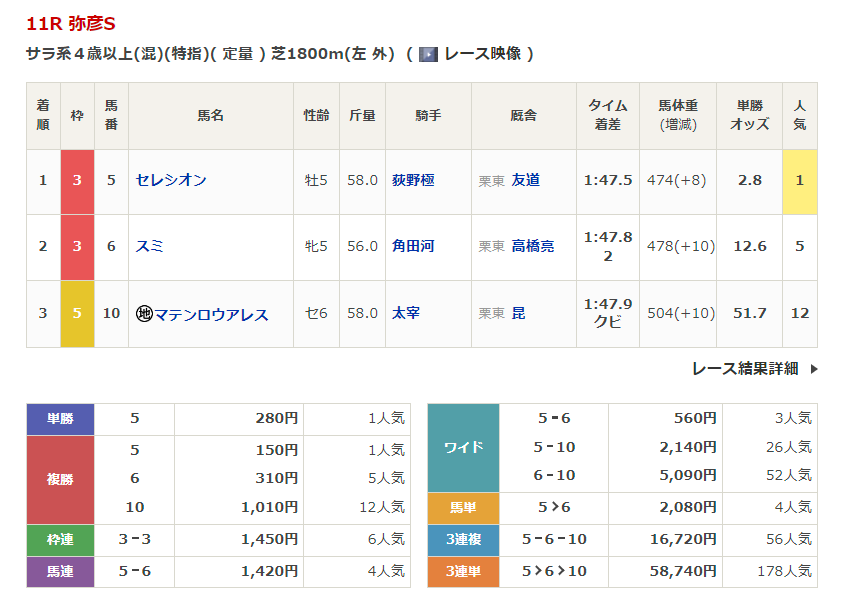This screenshot has height=597, width=841.
Task: Click the 11R 弥彦S race title
Action: (72, 22)
